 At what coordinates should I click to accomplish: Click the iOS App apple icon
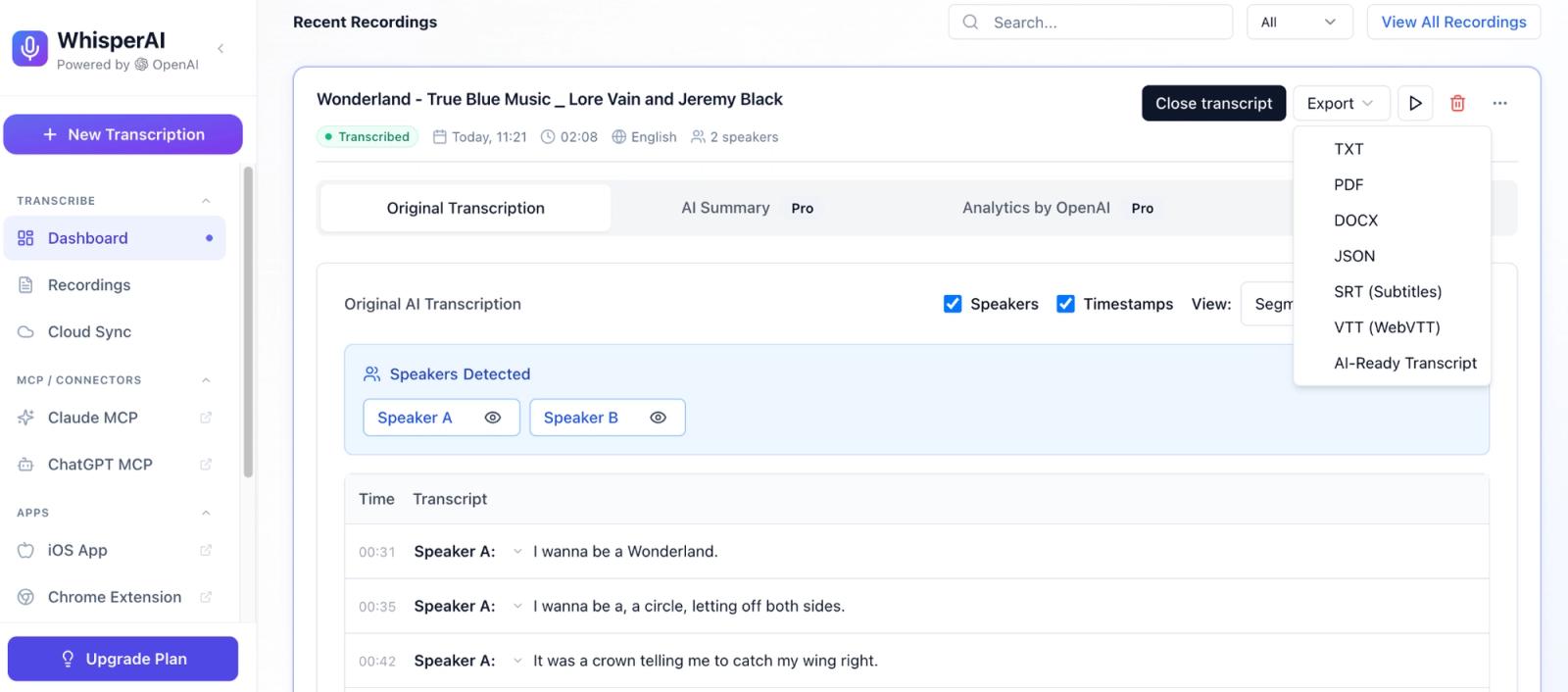click(25, 551)
